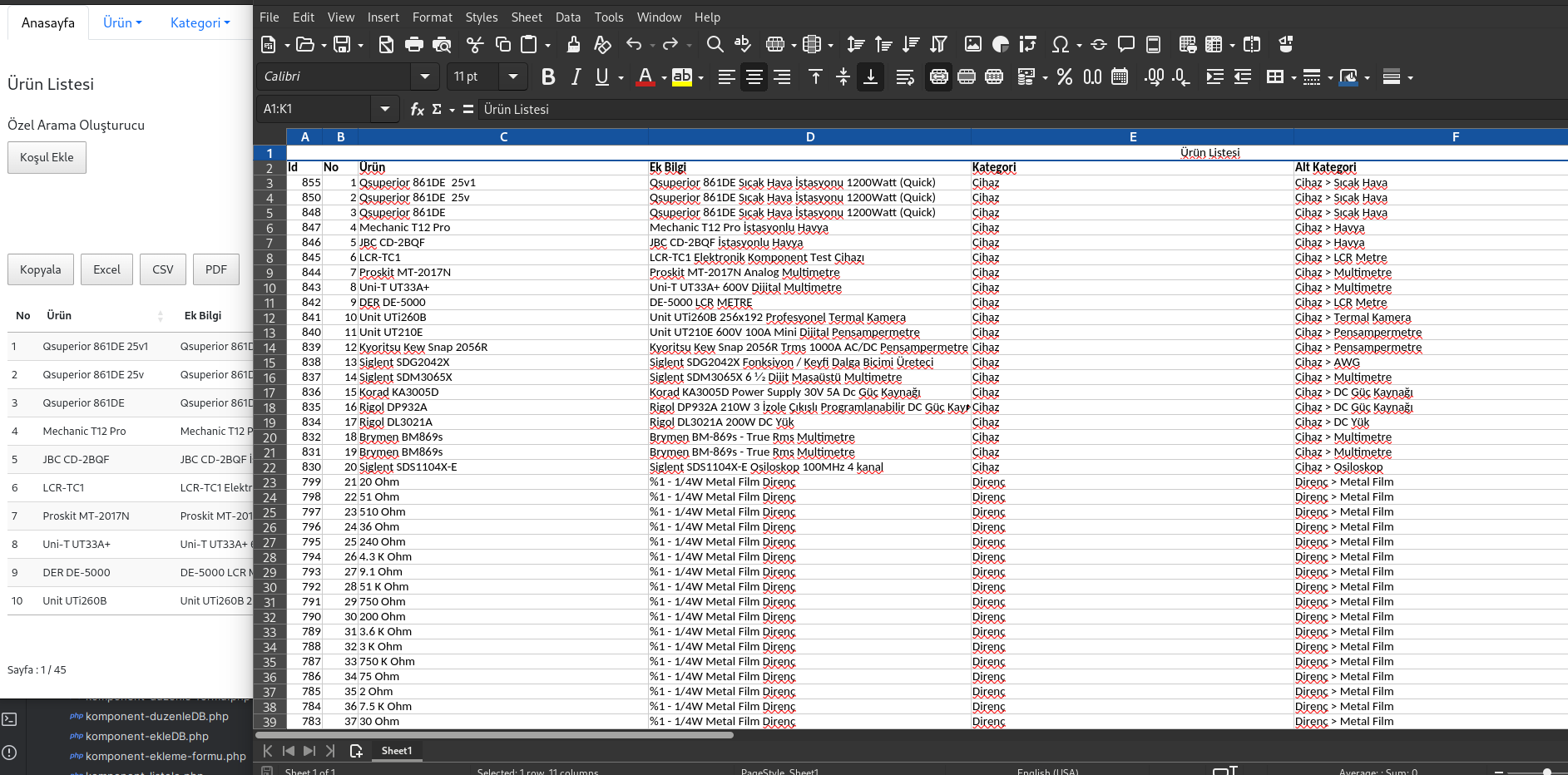The width and height of the screenshot is (1568, 775).
Task: Click the formula input line
Action: [1022, 109]
